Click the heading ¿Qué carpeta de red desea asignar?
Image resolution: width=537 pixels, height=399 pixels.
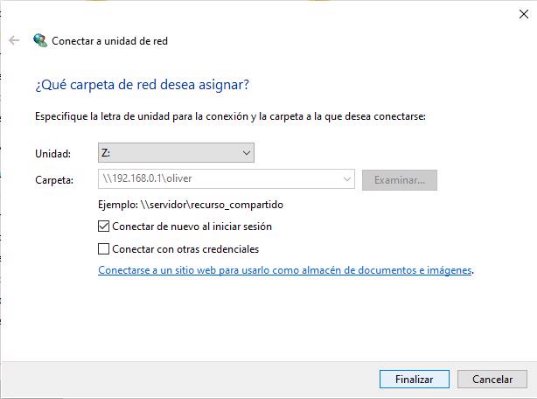pos(142,85)
